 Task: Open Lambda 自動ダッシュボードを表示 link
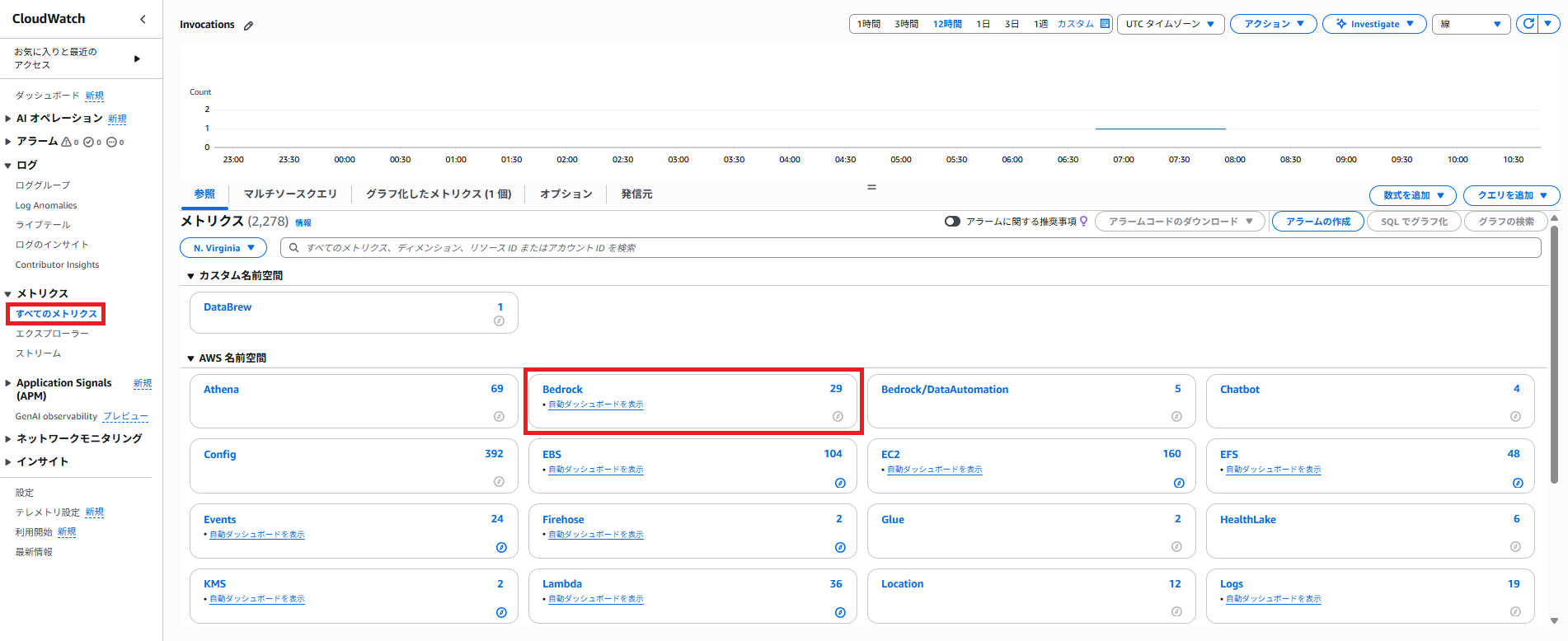(595, 599)
